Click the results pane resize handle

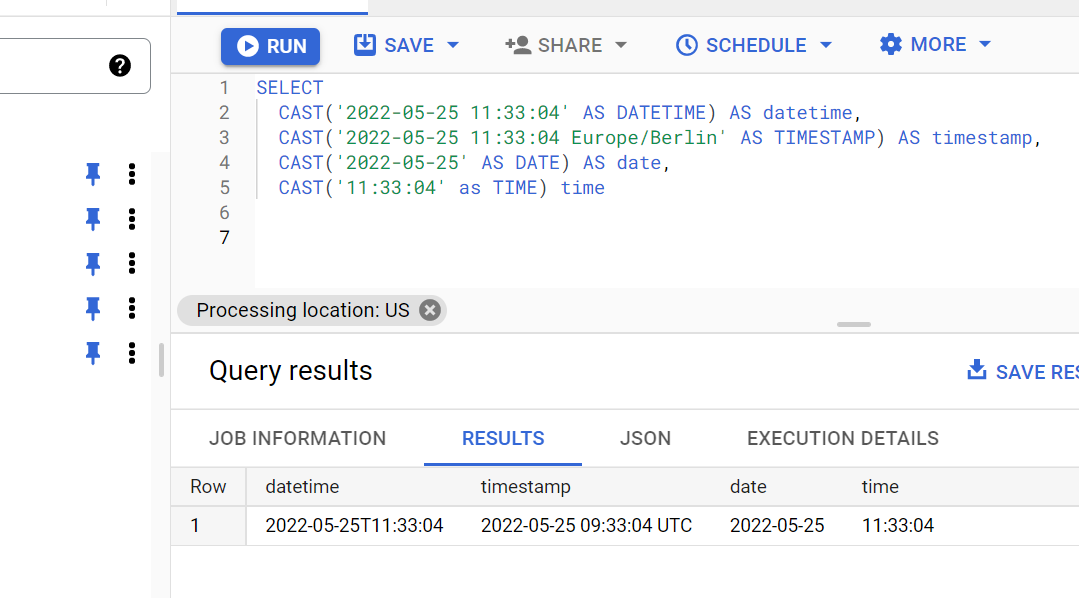pyautogui.click(x=854, y=324)
